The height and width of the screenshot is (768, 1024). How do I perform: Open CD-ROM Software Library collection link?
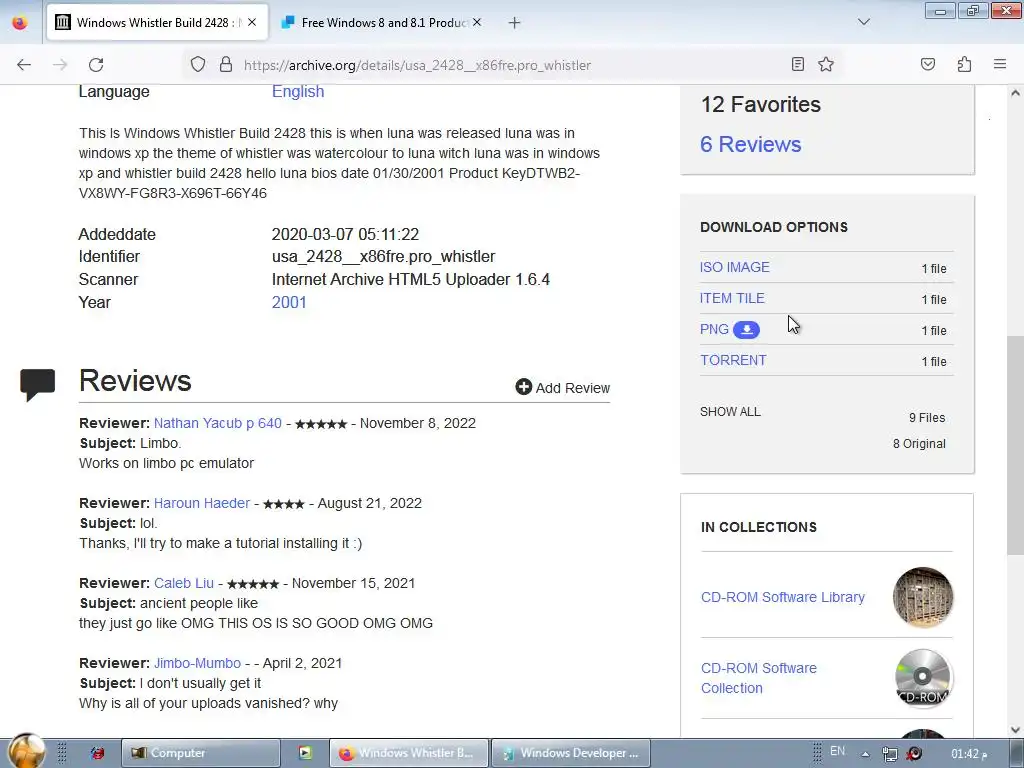[782, 598]
